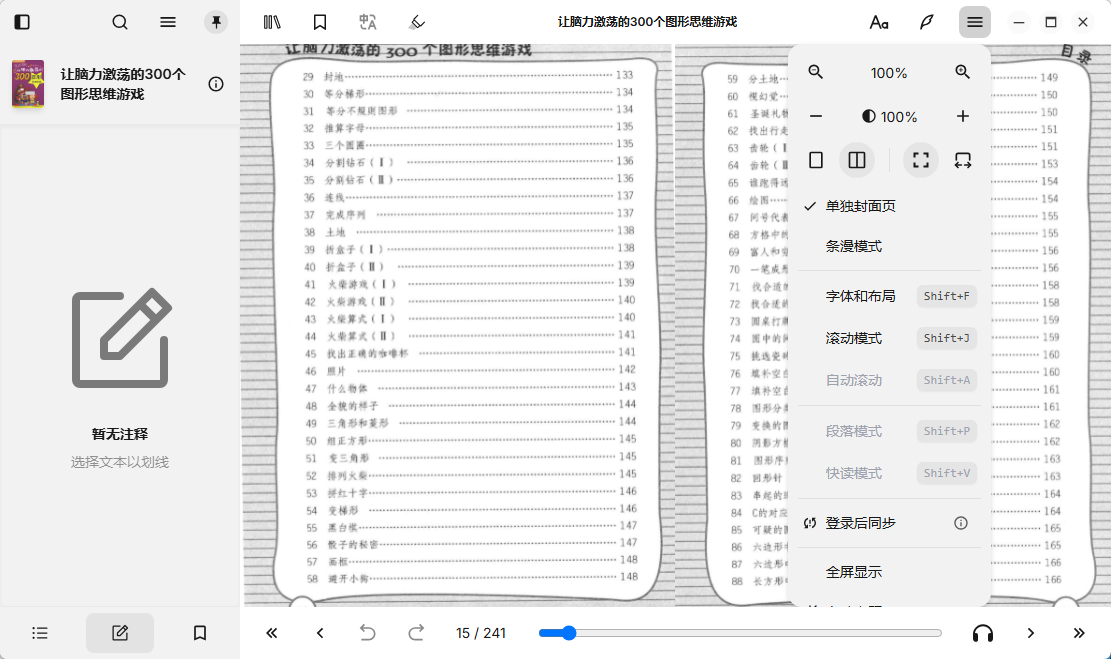Toggle 滚动模式

pos(889,338)
